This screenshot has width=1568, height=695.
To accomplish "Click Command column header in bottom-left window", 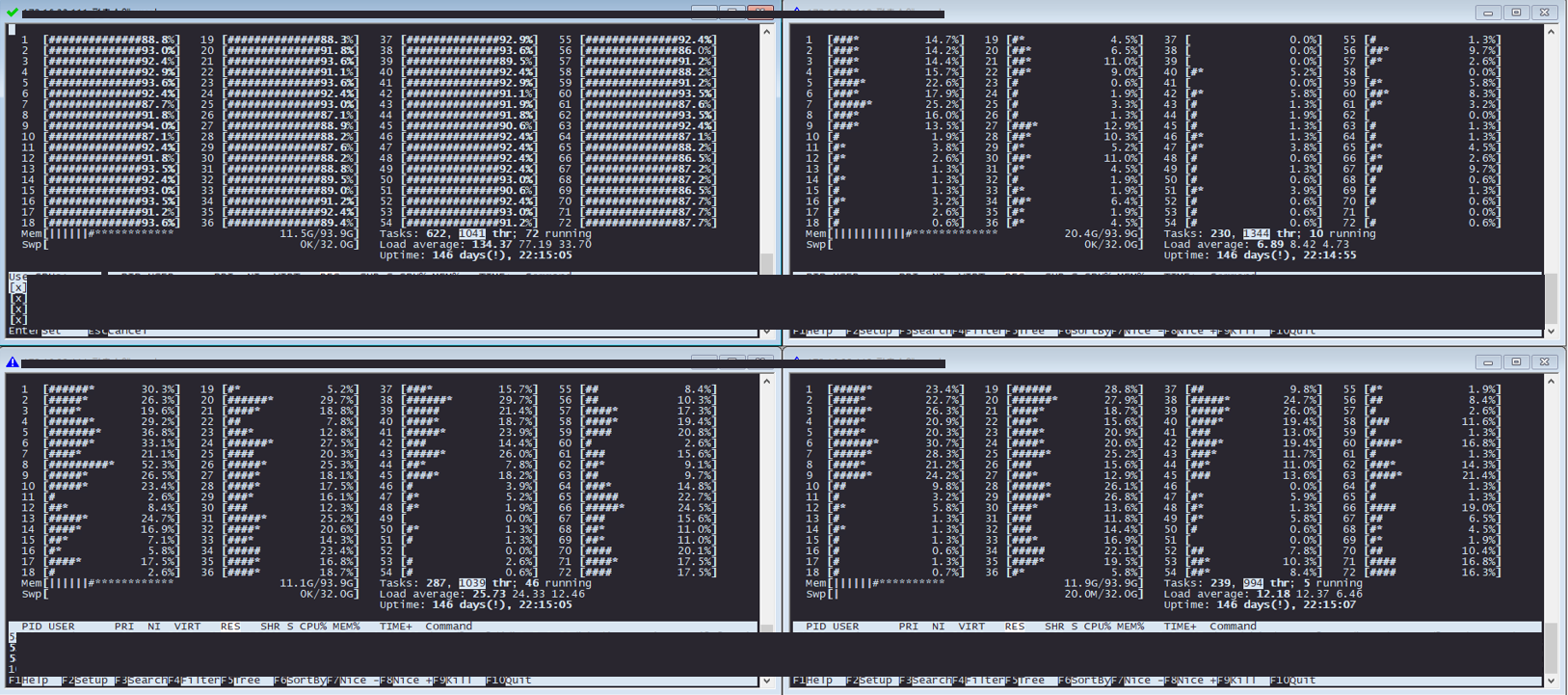I will click(x=449, y=627).
